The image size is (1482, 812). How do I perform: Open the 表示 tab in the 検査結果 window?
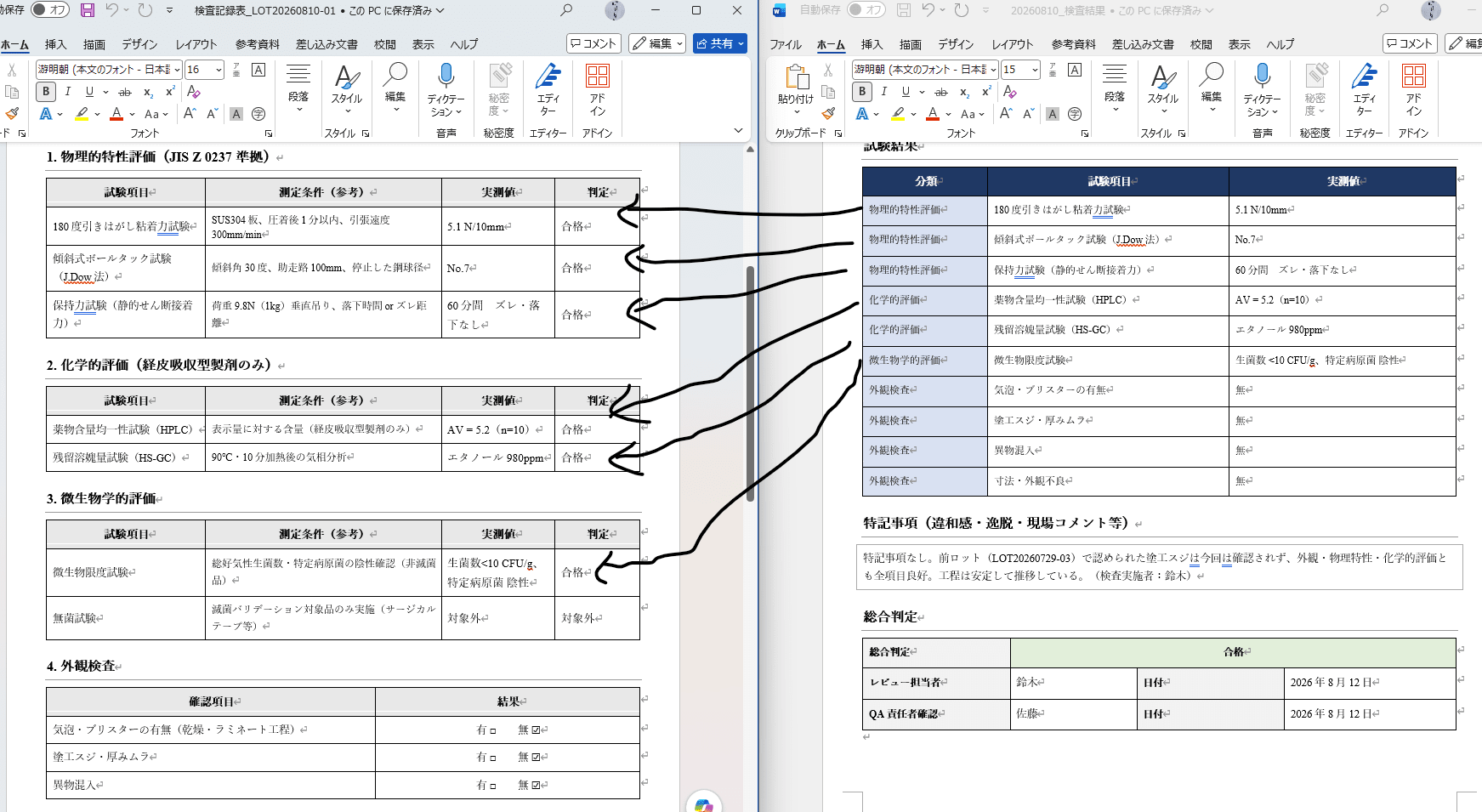[x=1240, y=44]
